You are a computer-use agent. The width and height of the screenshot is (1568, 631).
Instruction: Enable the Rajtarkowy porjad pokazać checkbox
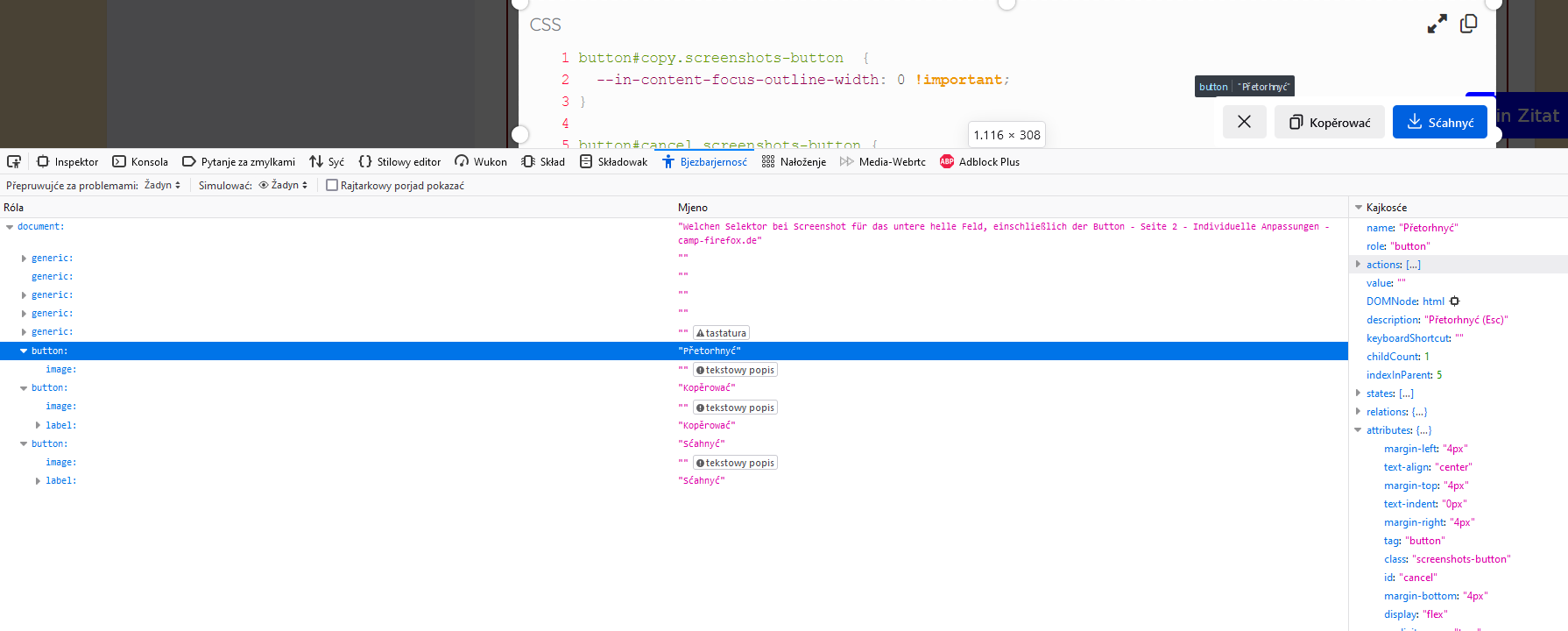click(332, 186)
